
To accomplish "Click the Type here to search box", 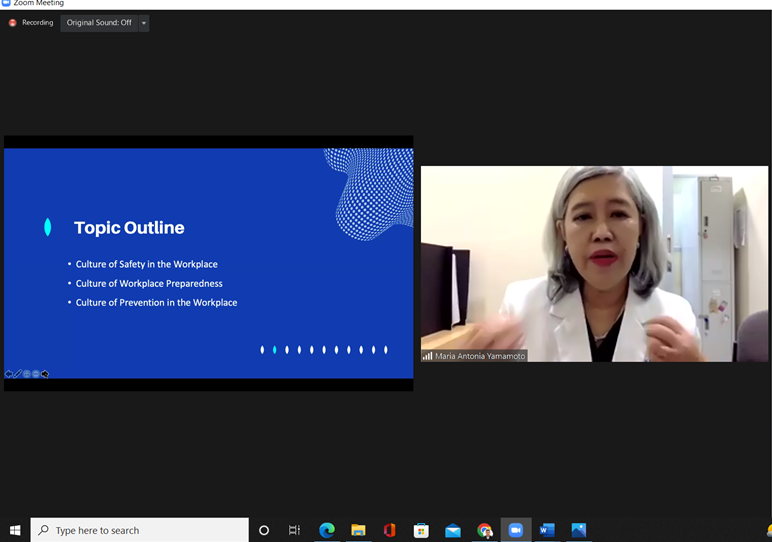I will (140, 530).
